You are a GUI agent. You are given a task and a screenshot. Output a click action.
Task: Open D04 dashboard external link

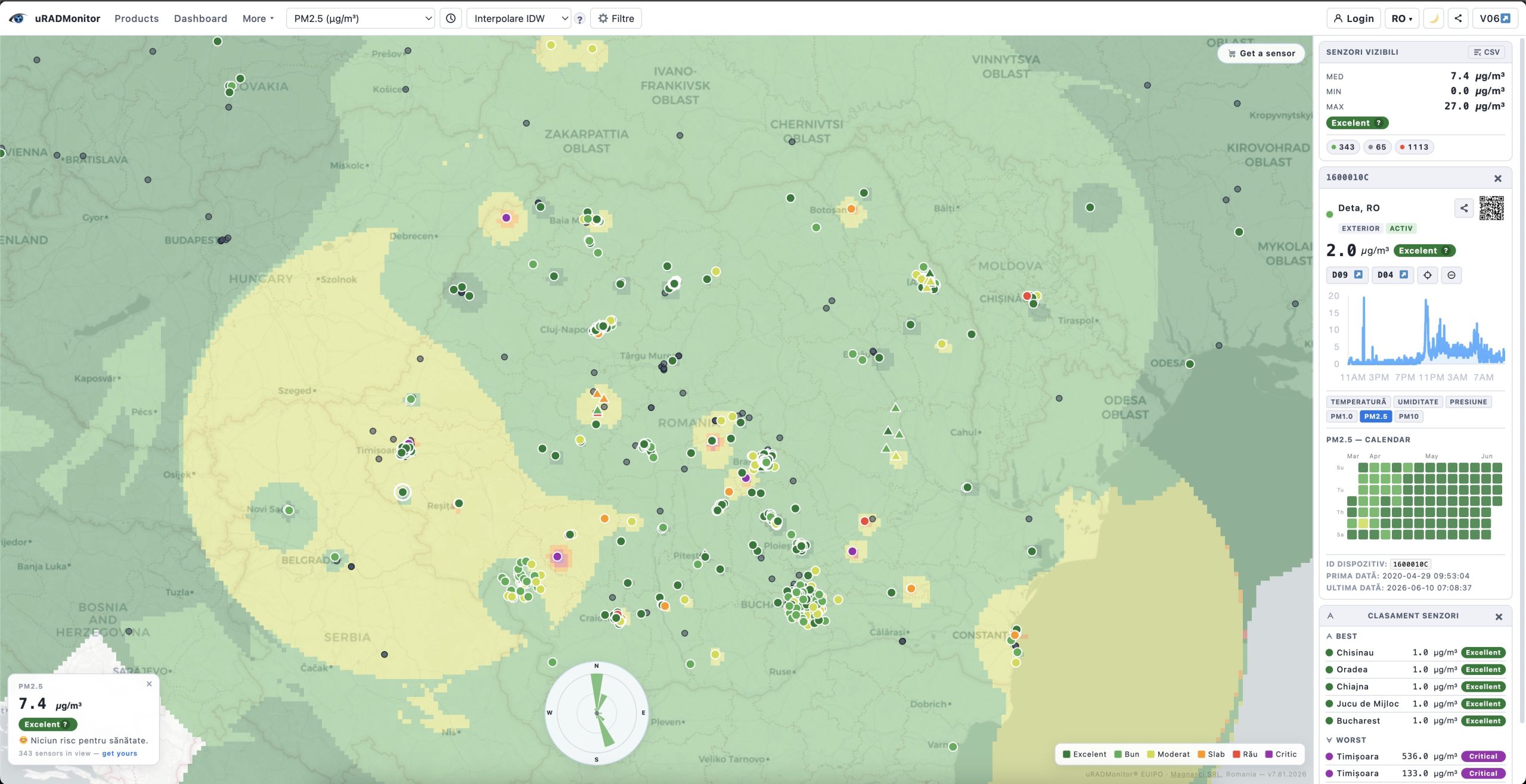point(1392,275)
